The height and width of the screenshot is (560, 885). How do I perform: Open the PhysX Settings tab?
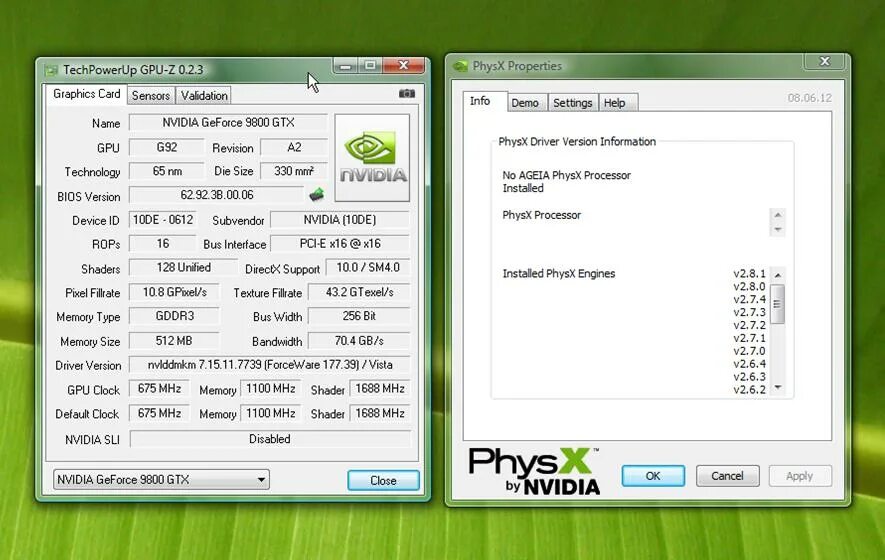(x=572, y=103)
